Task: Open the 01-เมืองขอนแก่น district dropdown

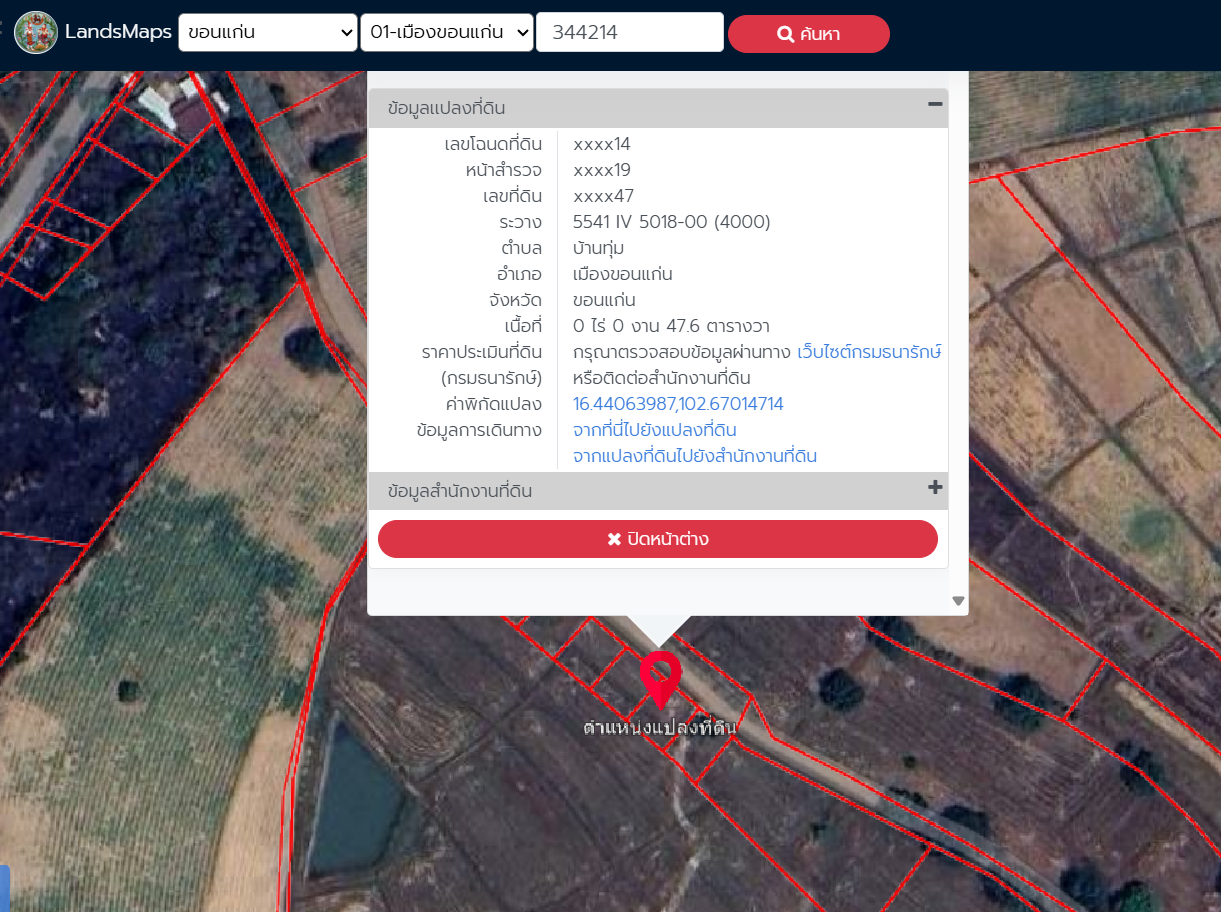Action: pos(446,32)
